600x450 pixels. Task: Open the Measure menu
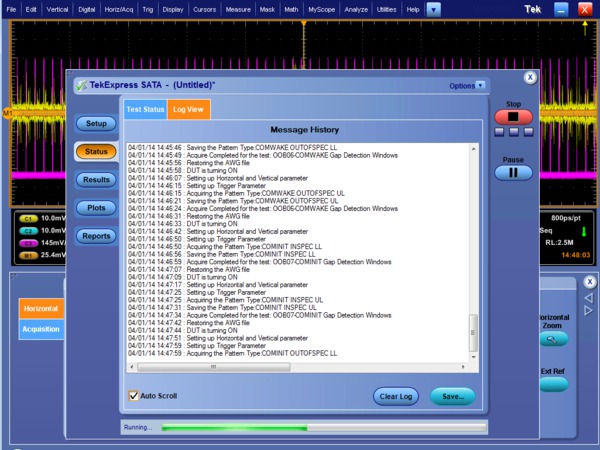tap(237, 9)
